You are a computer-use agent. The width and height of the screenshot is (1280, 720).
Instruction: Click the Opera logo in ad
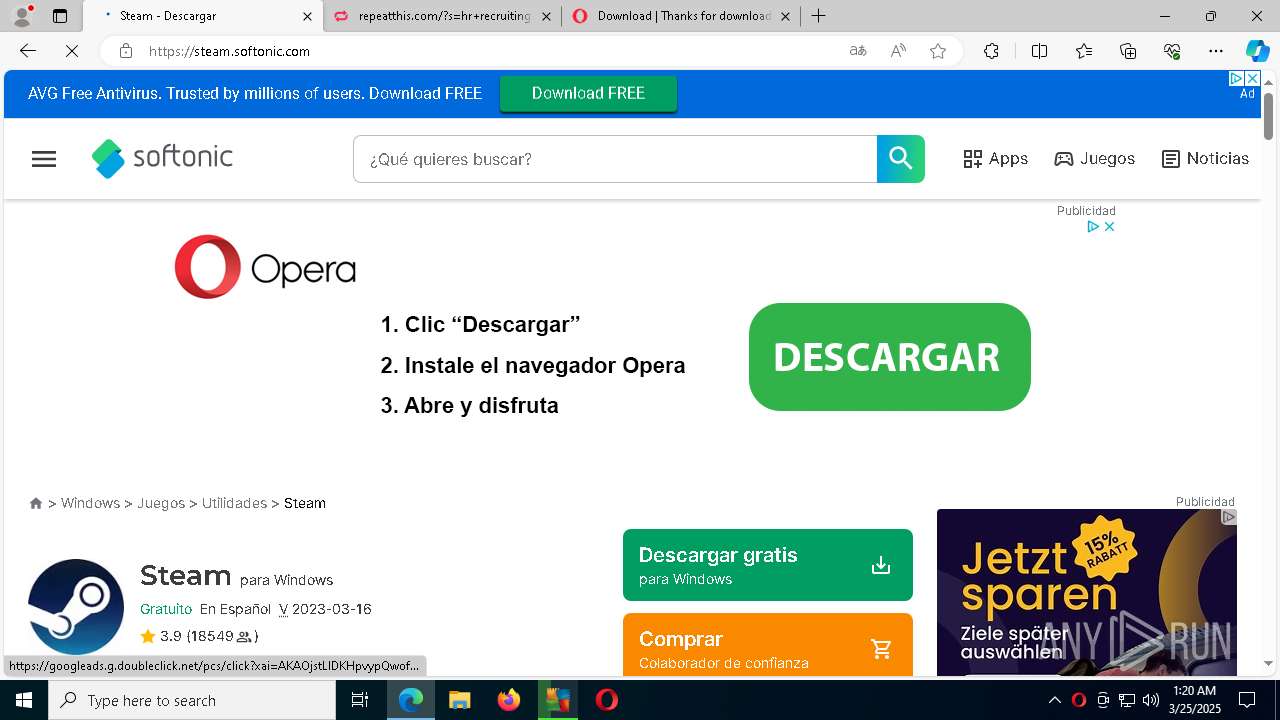[265, 267]
